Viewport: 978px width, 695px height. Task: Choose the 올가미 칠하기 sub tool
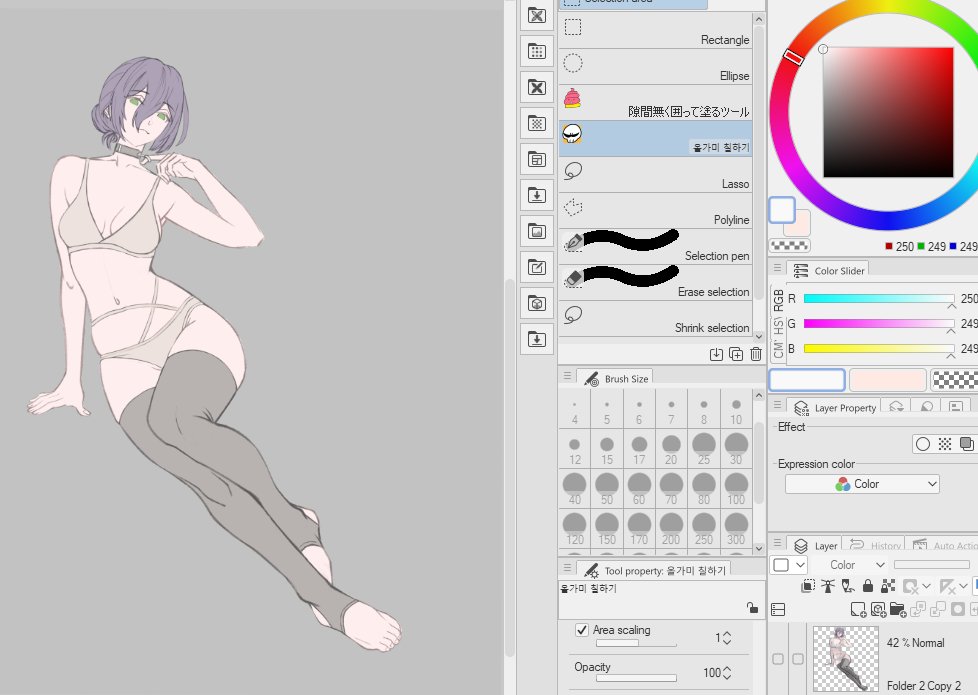655,139
